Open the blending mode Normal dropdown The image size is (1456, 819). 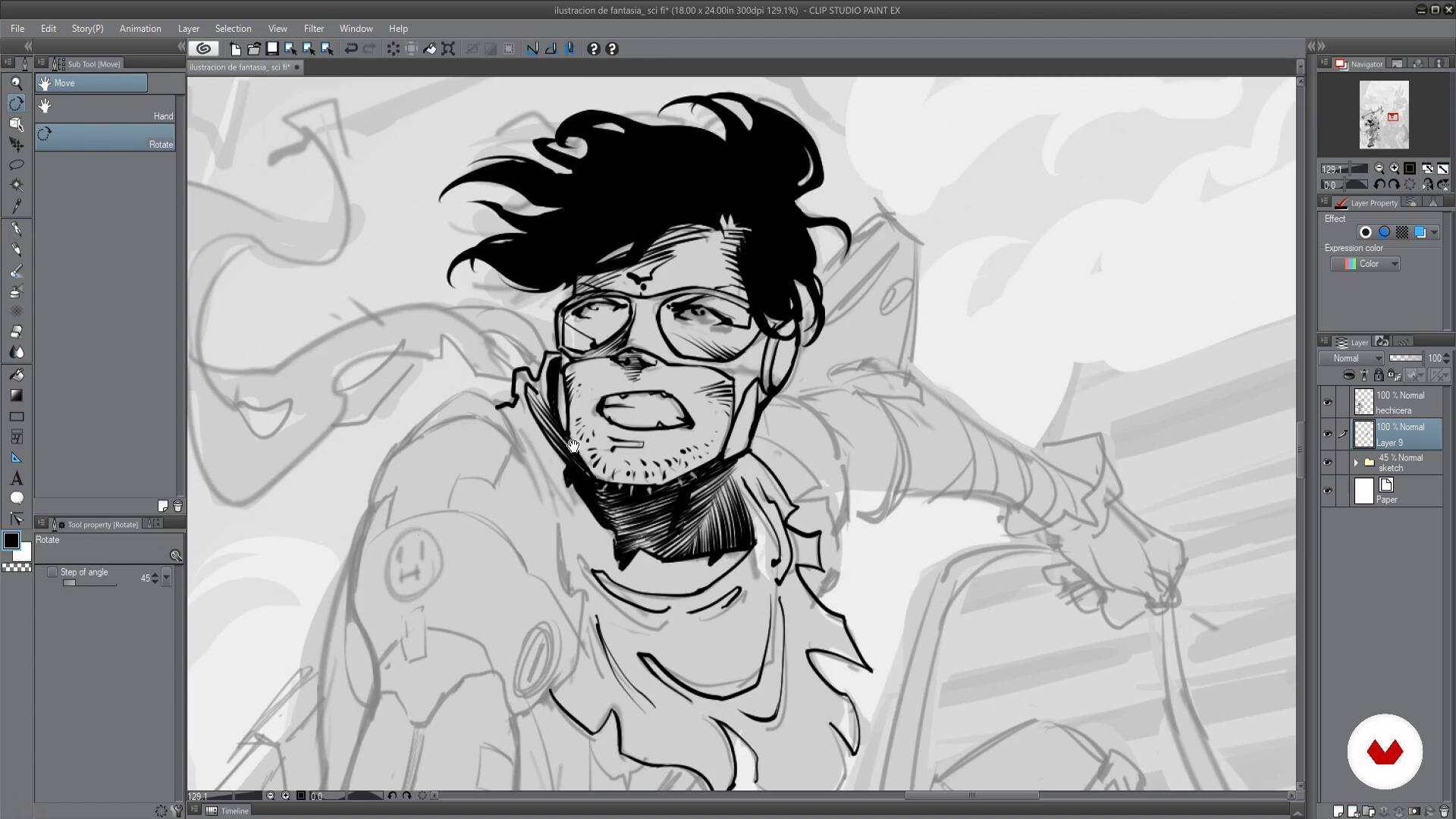1352,358
